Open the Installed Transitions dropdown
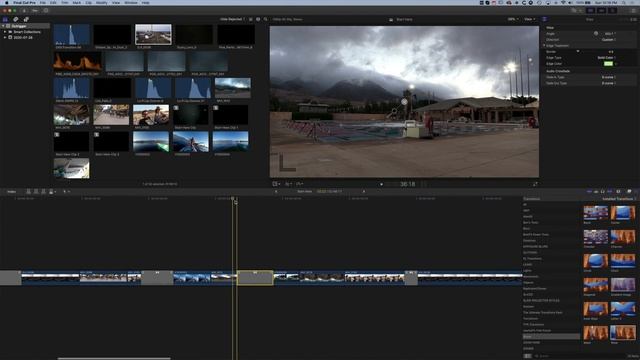This screenshot has width=640, height=360. (619, 199)
